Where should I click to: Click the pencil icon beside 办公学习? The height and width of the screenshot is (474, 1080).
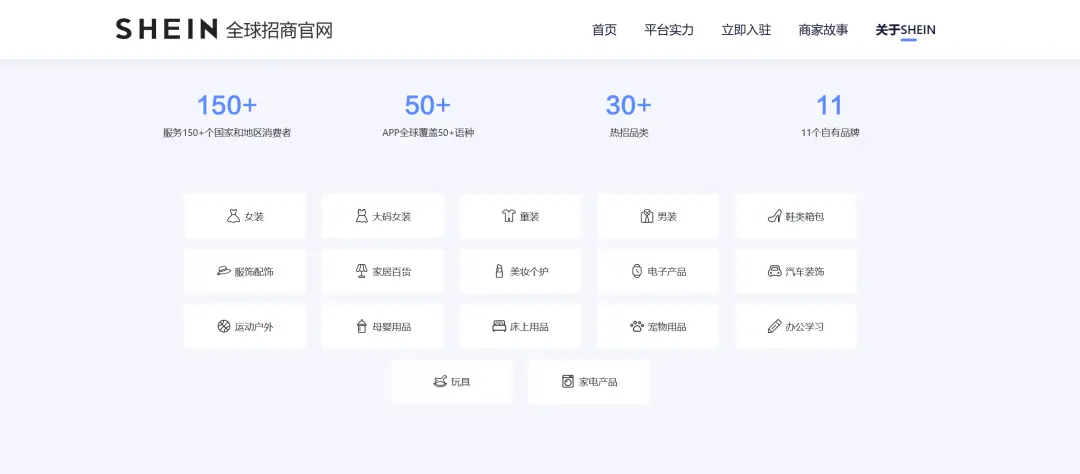[x=774, y=326]
